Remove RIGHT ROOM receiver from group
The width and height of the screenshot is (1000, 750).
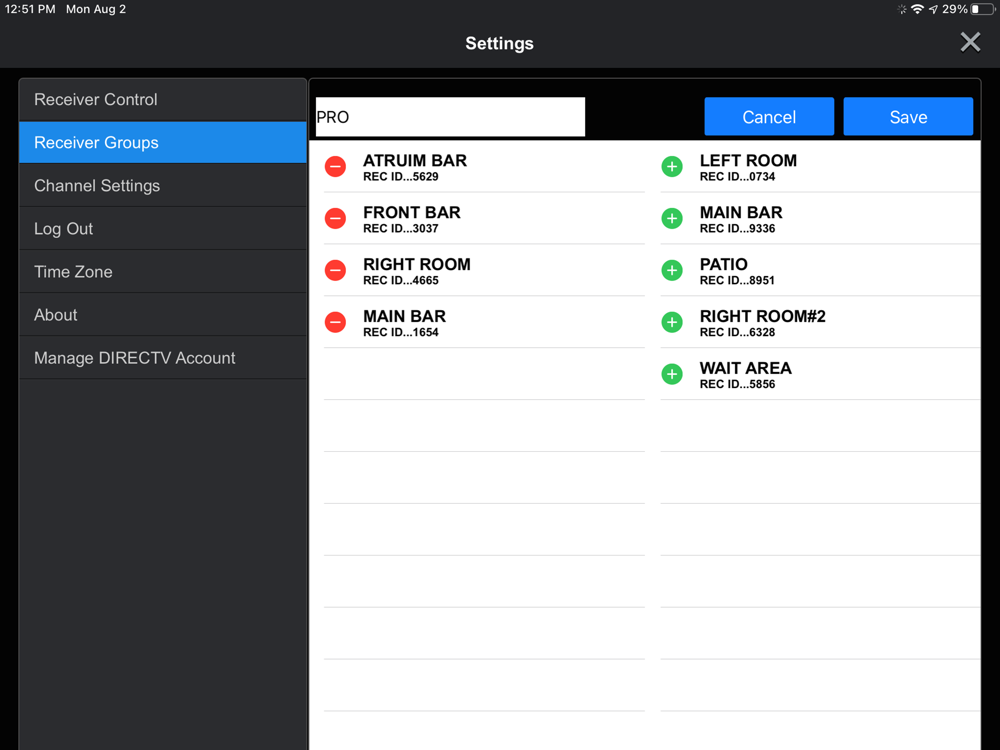335,270
